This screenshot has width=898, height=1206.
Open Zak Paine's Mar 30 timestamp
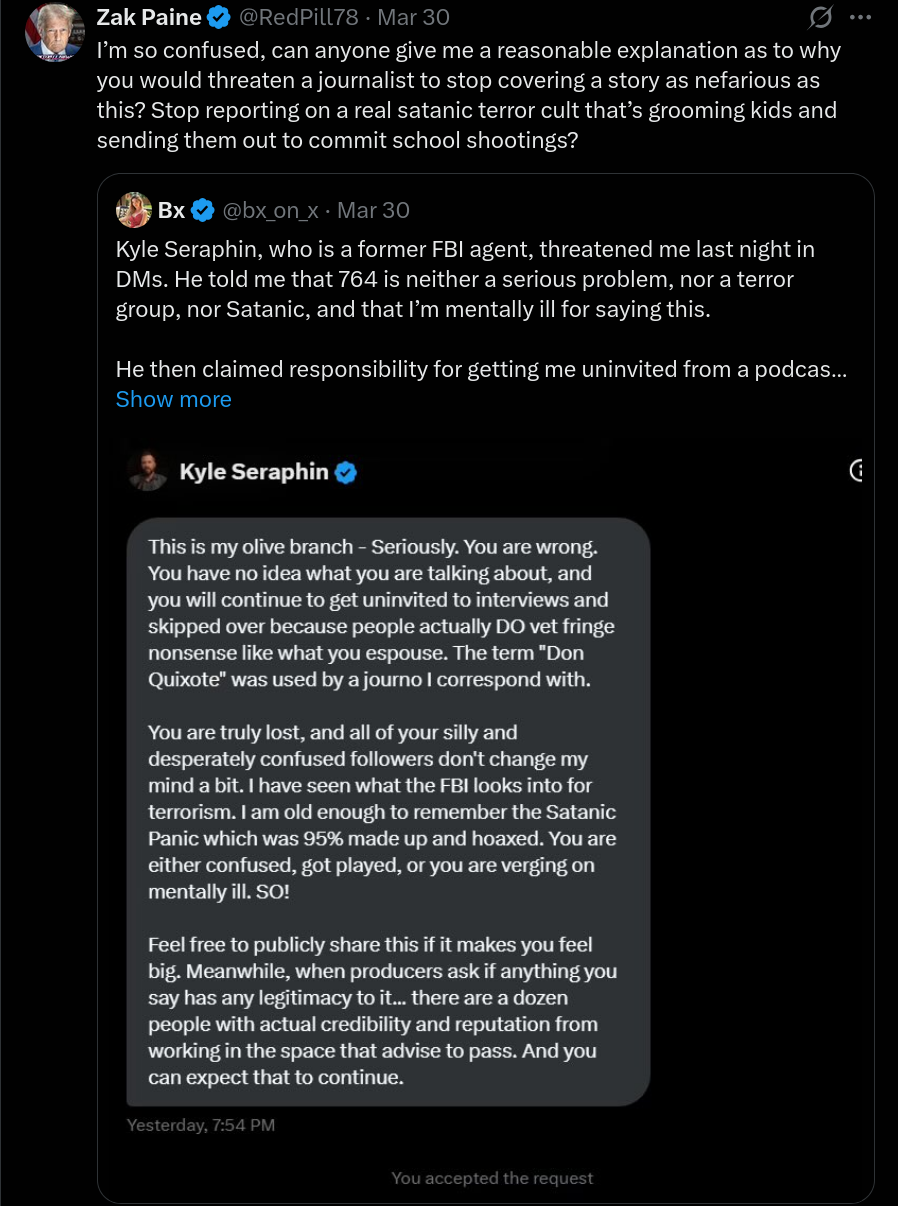point(413,17)
